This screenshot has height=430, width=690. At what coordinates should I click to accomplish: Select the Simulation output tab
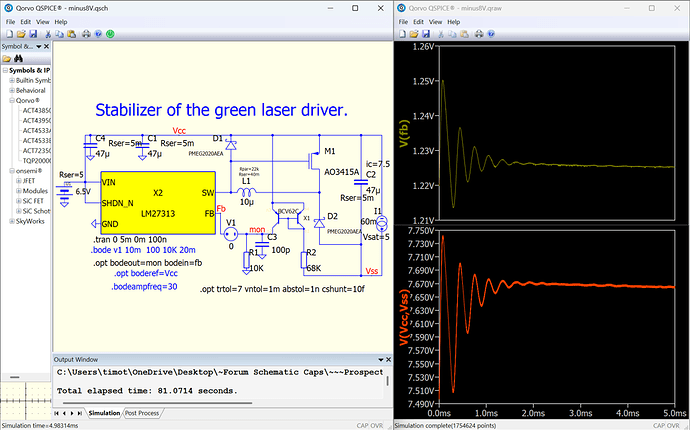coord(104,413)
